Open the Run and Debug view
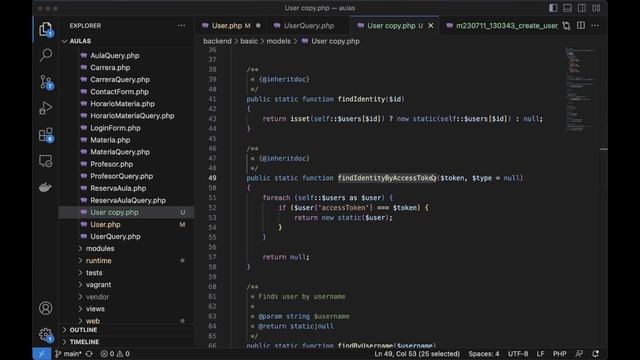This screenshot has height=360, width=640. click(x=46, y=108)
